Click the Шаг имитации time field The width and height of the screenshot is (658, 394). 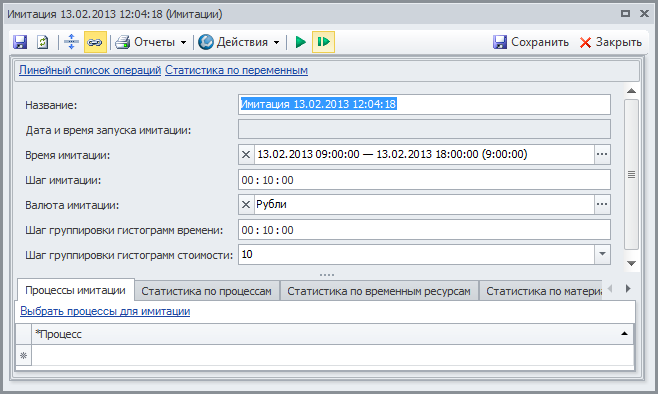tap(424, 180)
